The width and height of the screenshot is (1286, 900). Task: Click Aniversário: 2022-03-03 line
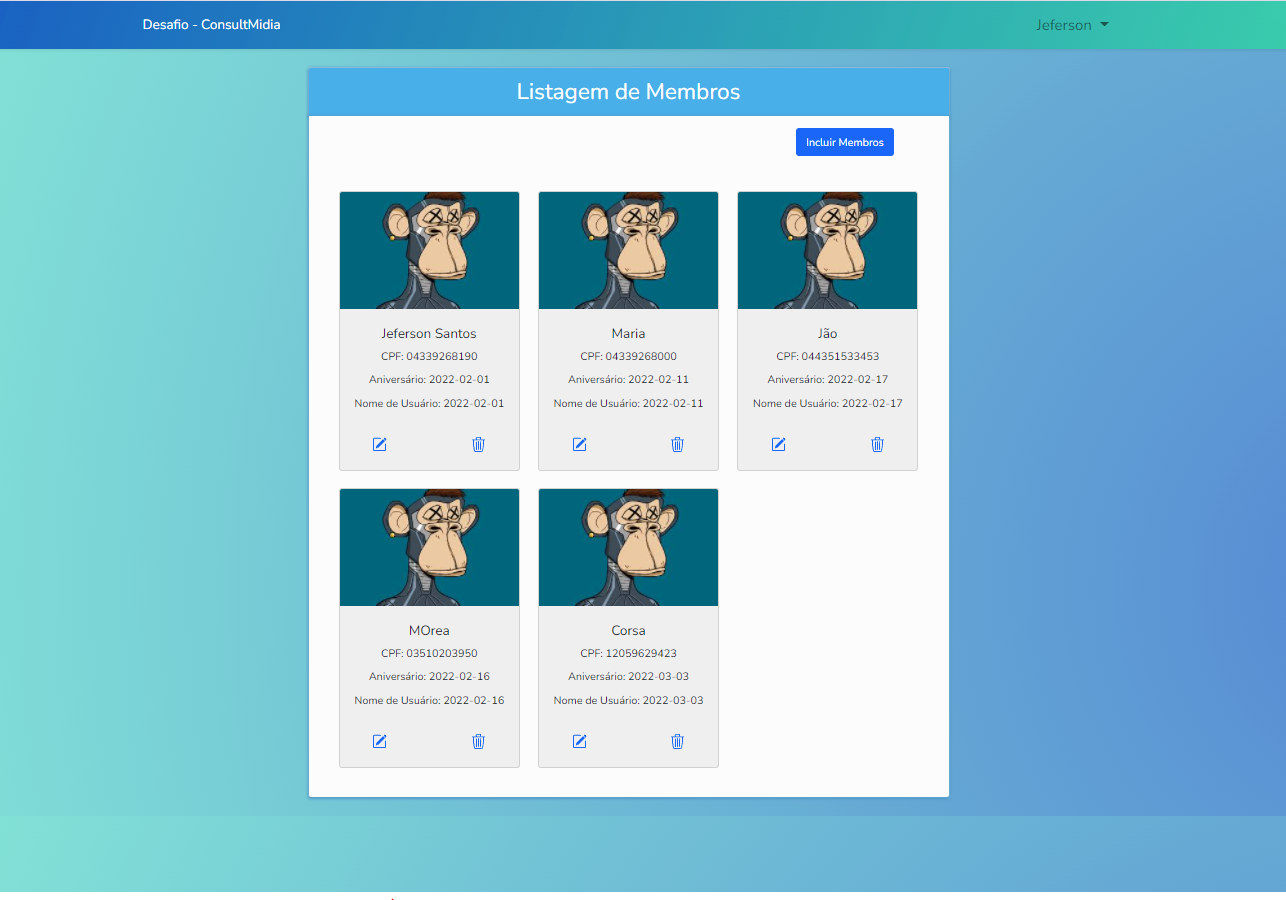coord(628,677)
